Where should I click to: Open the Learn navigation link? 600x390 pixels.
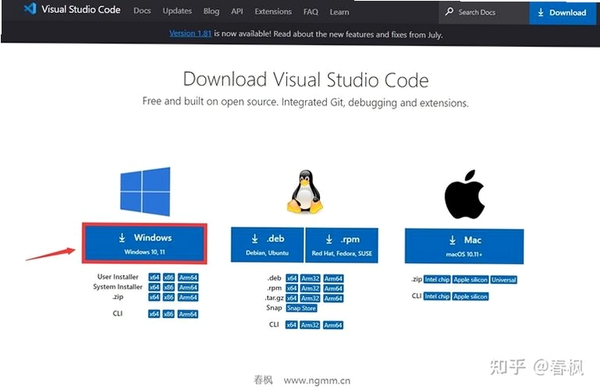(339, 12)
